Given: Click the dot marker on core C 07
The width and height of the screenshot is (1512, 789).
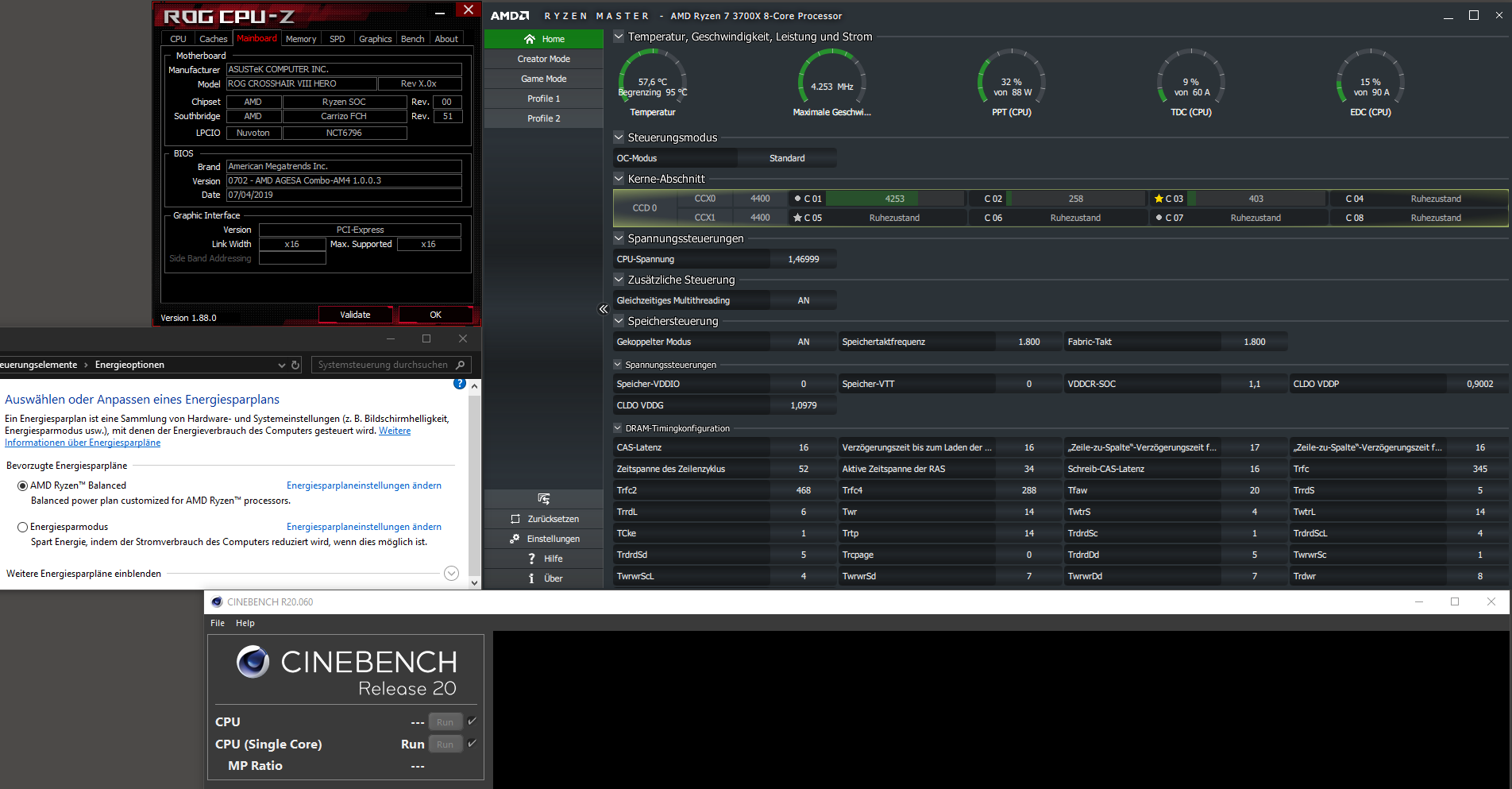Looking at the screenshot, I should point(1159,218).
